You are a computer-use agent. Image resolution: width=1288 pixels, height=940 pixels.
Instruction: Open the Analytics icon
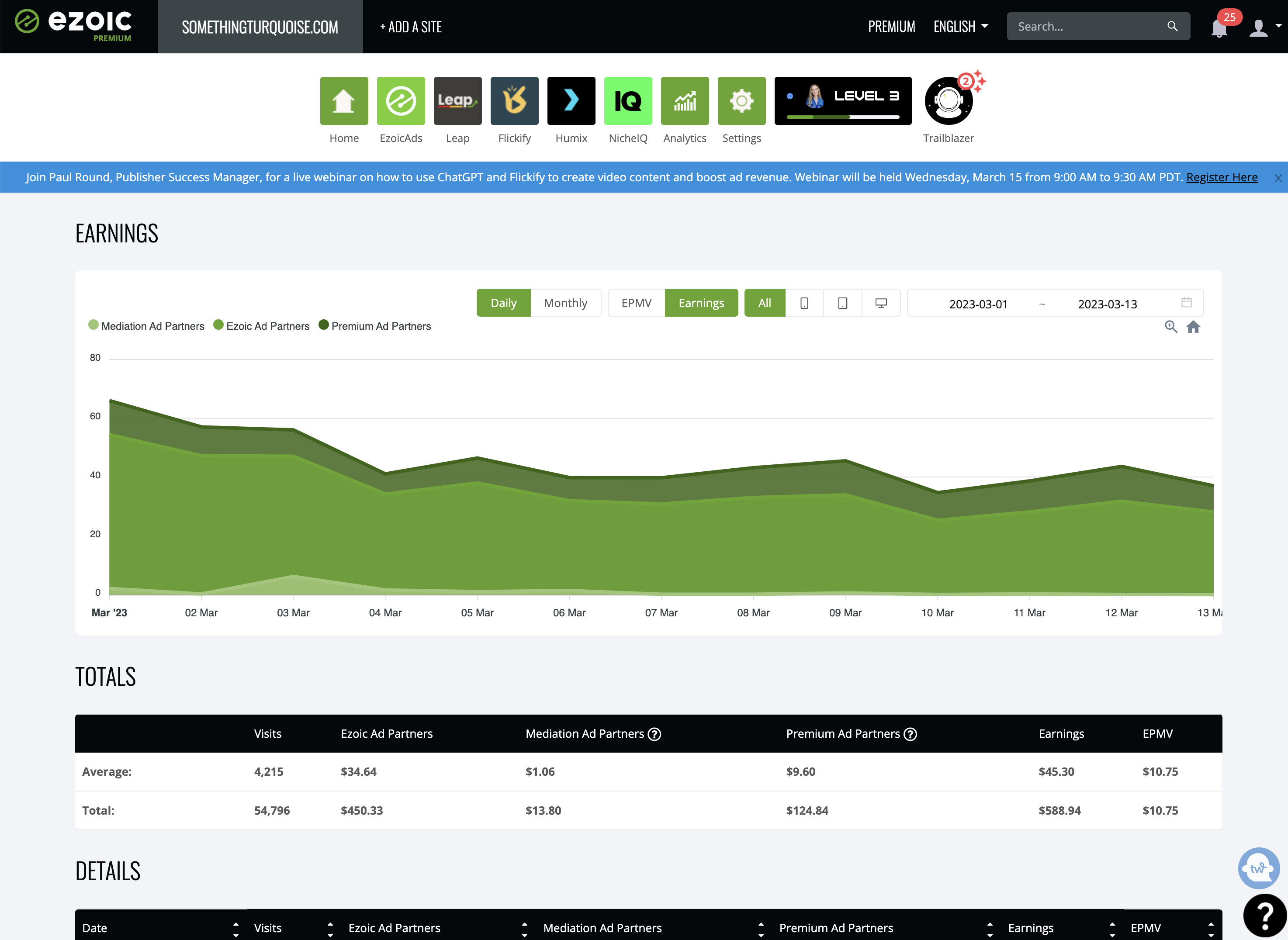click(685, 101)
